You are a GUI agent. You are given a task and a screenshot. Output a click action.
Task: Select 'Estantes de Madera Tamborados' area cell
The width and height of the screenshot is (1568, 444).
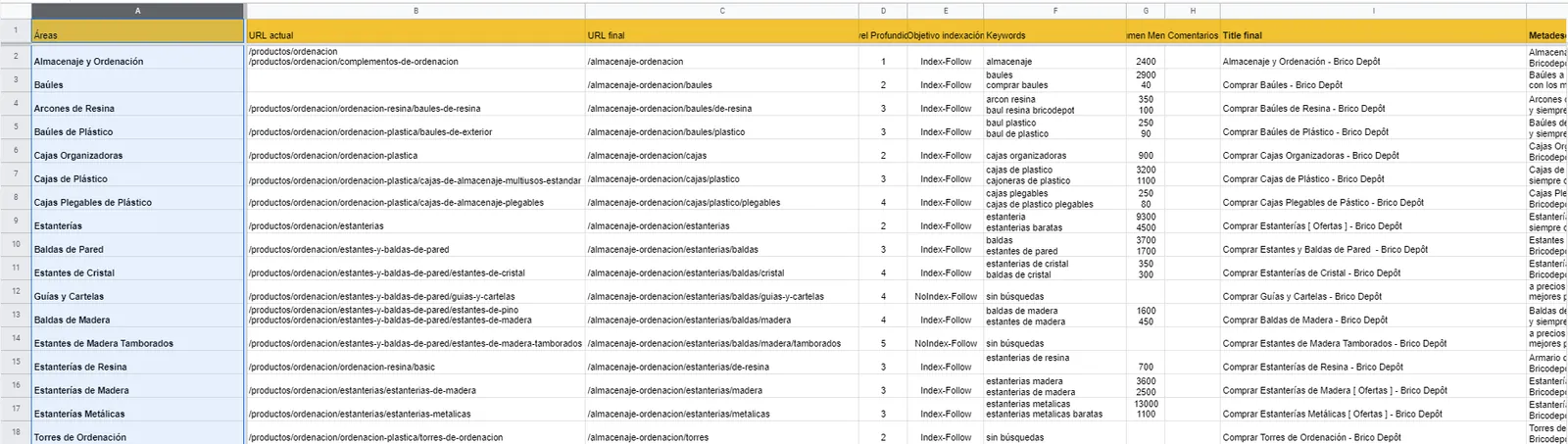tap(137, 339)
